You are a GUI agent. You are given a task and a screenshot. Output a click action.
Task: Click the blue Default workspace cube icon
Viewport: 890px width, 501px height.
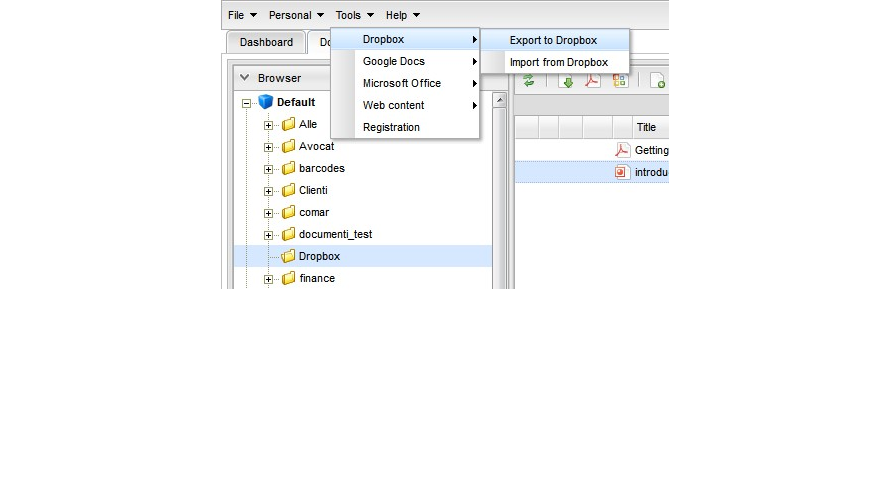click(266, 102)
